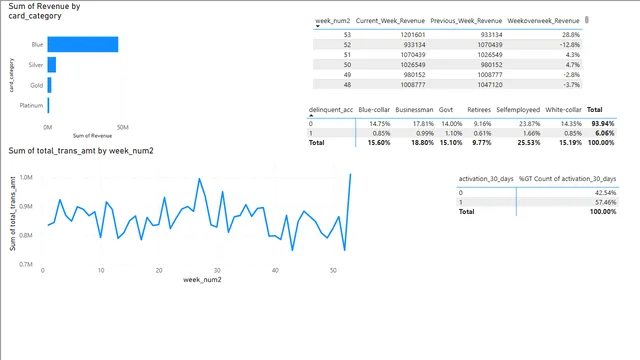Select the %GT Count of activation_30_days header
The height and width of the screenshot is (360, 640).
tap(567, 178)
